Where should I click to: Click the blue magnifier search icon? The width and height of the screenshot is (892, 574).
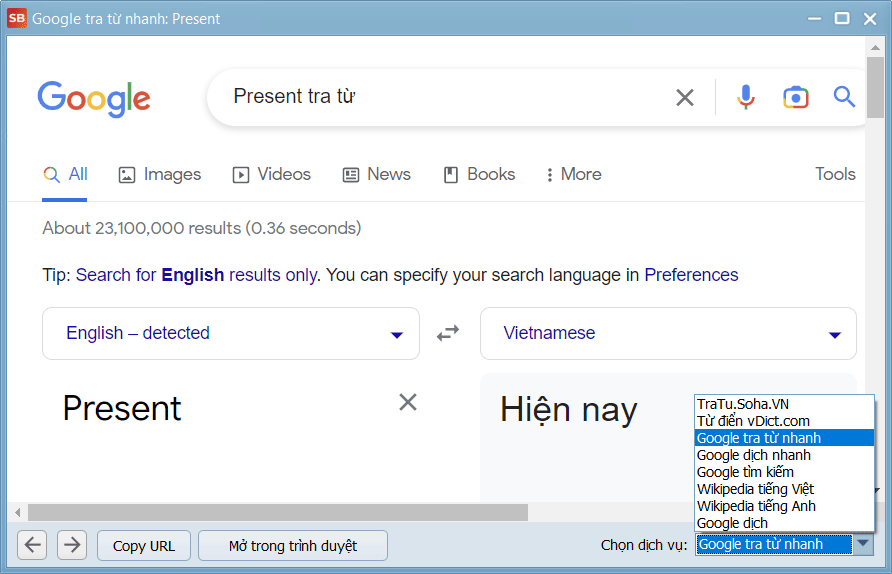(x=845, y=97)
